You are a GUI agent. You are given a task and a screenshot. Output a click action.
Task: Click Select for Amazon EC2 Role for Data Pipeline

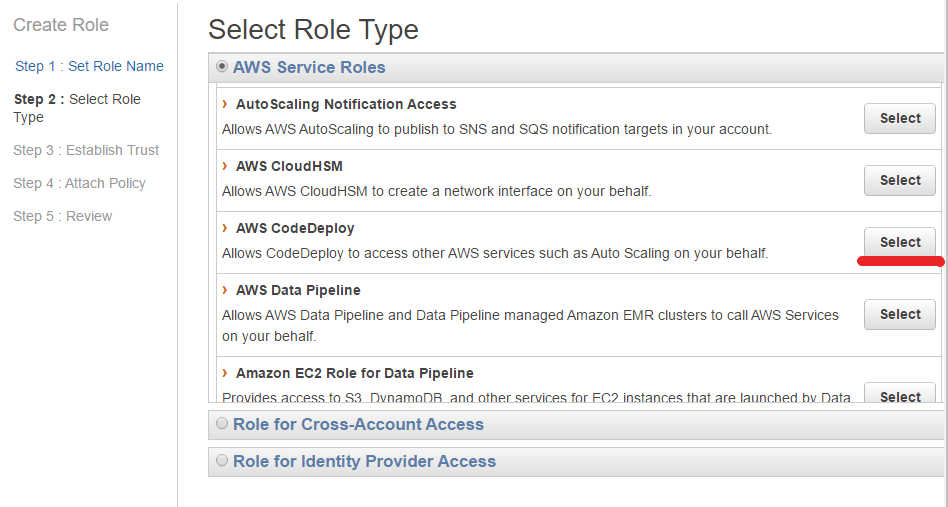(x=900, y=392)
